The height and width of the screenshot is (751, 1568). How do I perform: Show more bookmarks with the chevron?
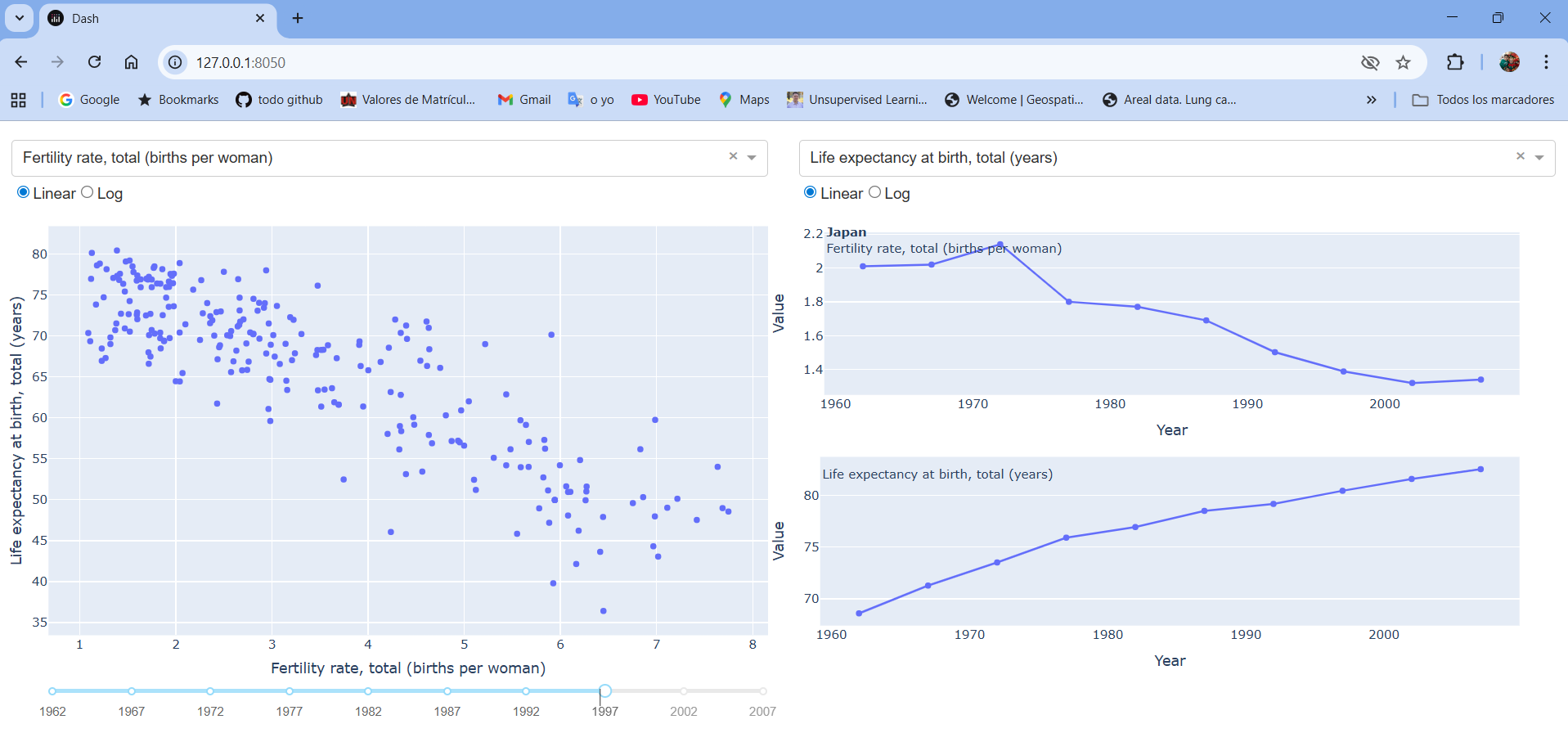(x=1372, y=100)
